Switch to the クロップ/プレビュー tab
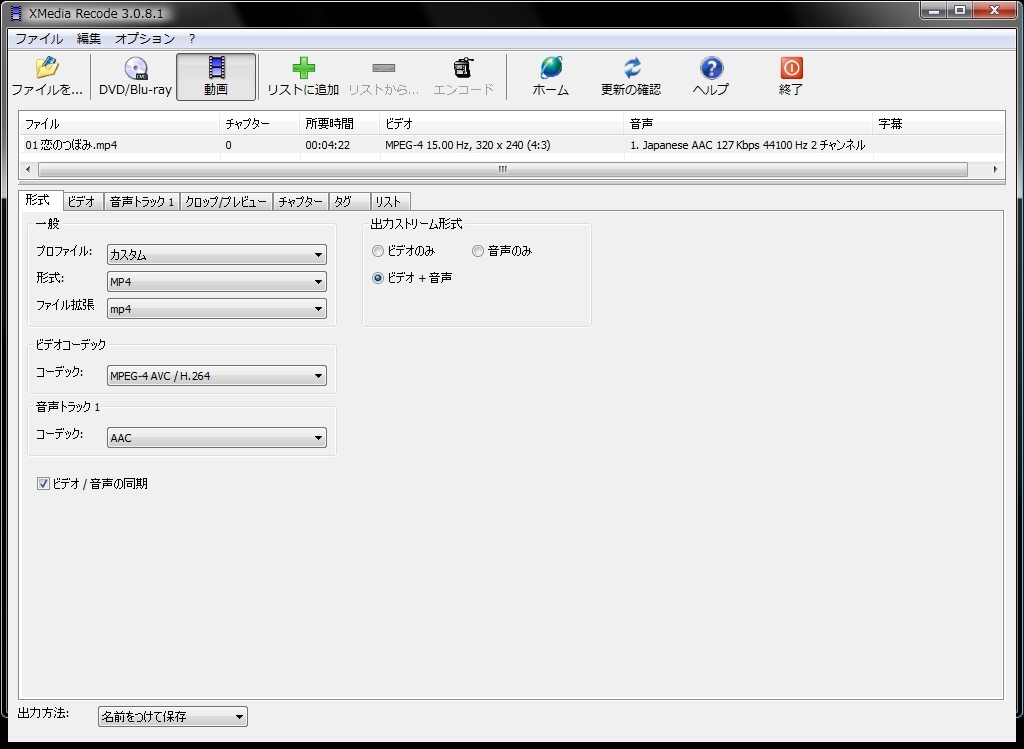Viewport: 1024px width, 749px height. coord(226,202)
